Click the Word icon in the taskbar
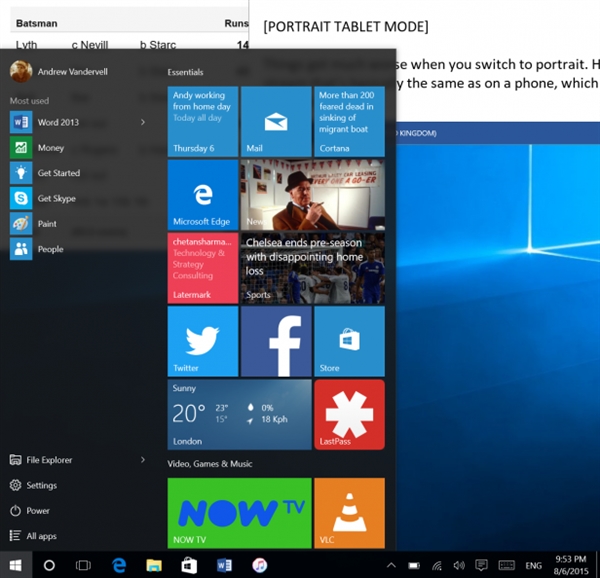The height and width of the screenshot is (578, 600). (224, 565)
